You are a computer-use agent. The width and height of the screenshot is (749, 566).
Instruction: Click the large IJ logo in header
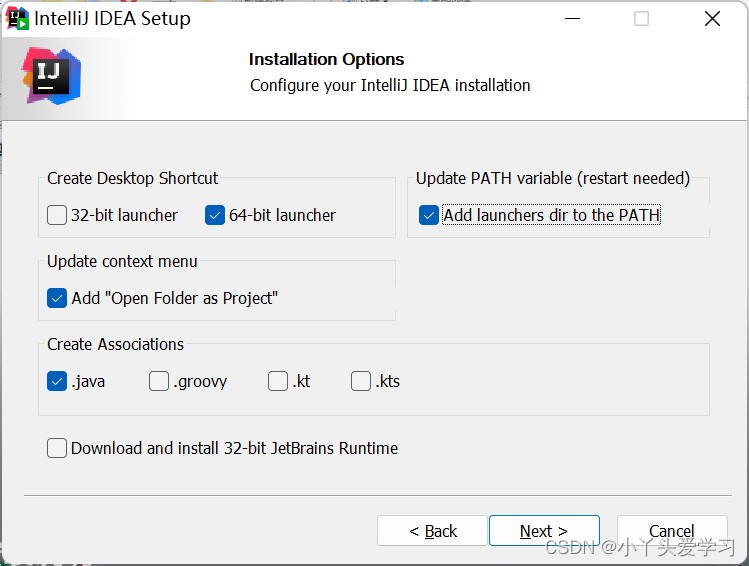coord(51,76)
